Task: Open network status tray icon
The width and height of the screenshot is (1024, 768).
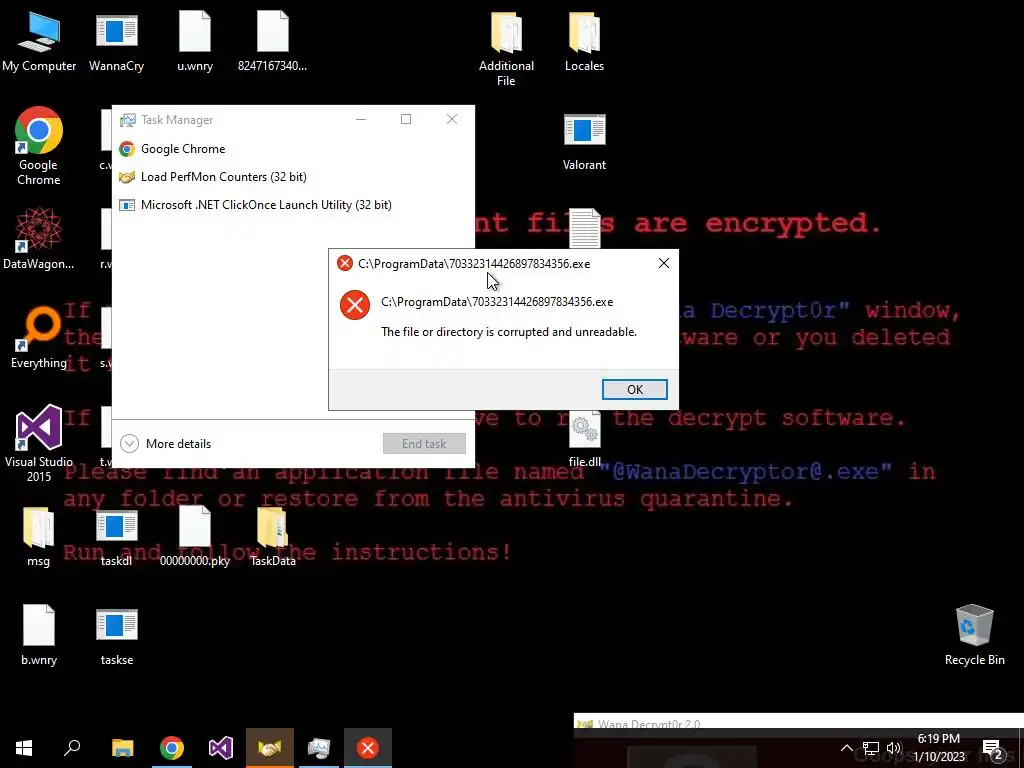Action: click(871, 748)
